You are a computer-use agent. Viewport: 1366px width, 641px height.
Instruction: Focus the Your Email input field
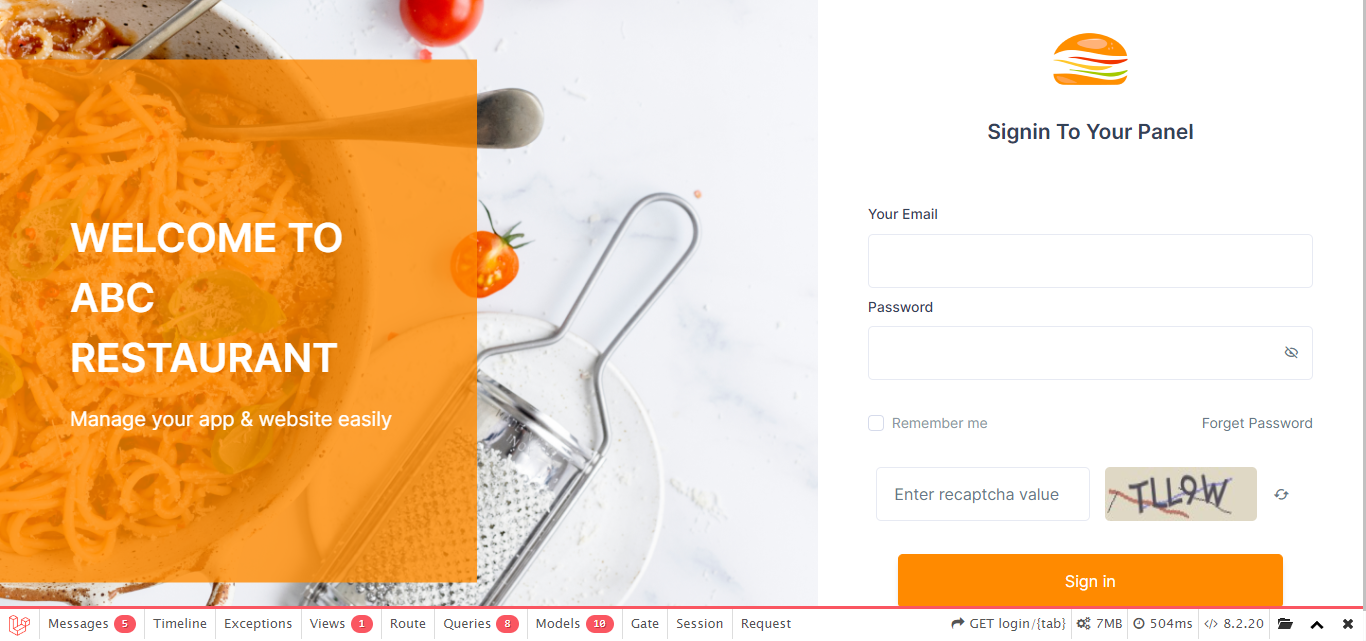tap(1090, 261)
